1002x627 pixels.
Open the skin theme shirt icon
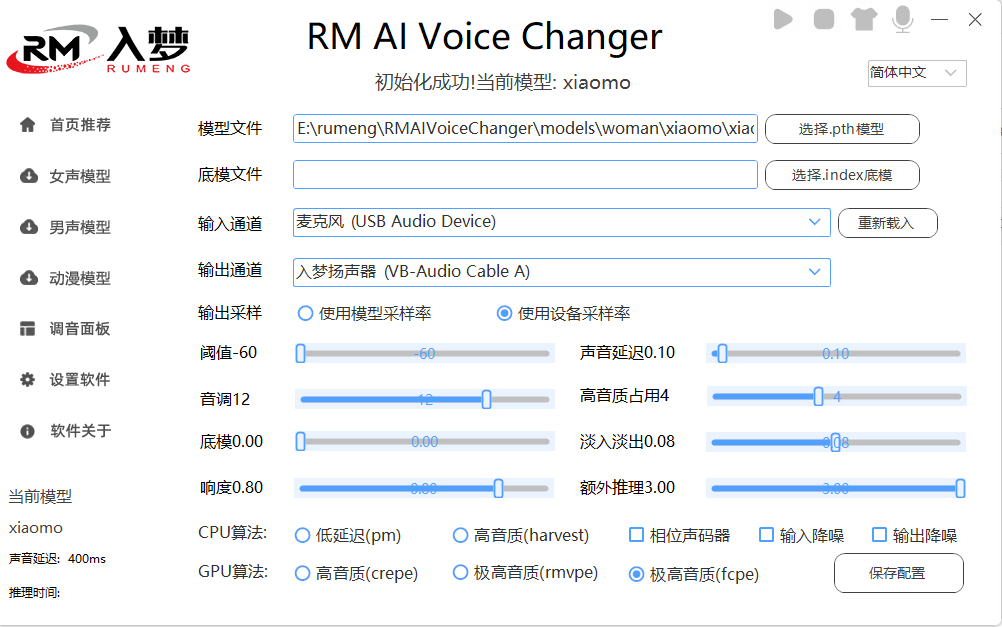coord(864,19)
